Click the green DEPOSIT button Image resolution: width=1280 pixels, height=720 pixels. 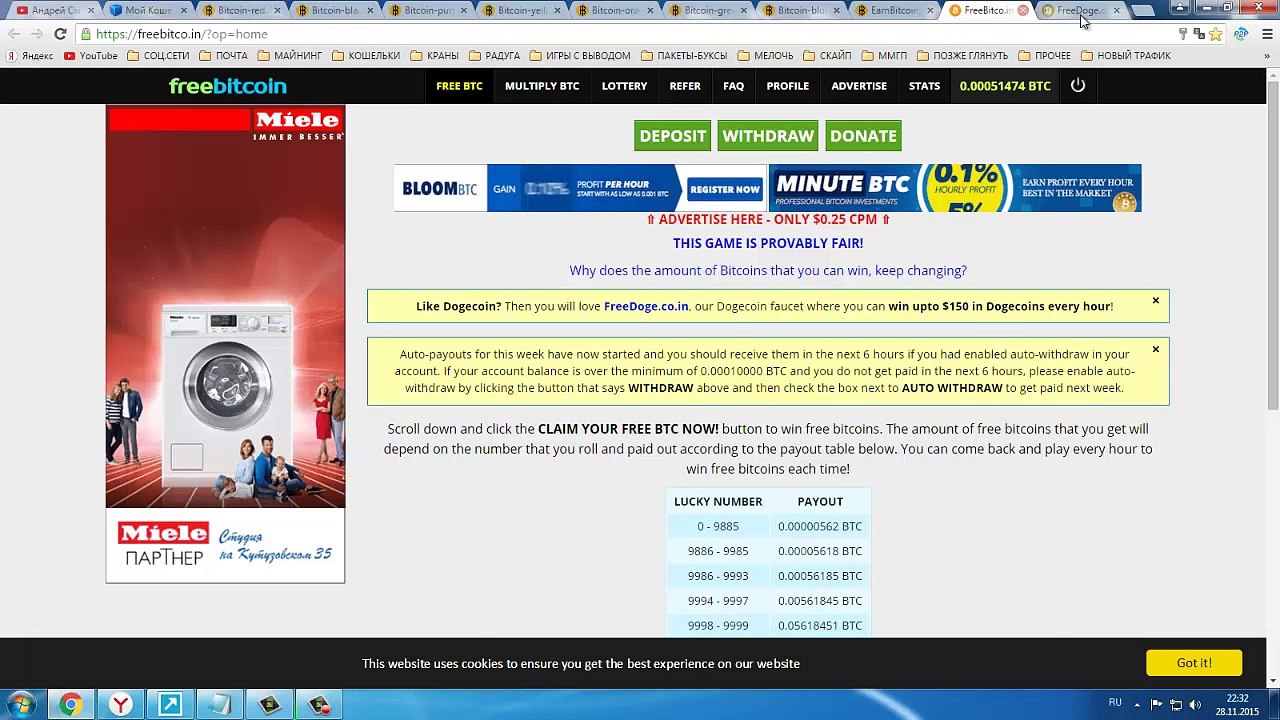(x=673, y=136)
